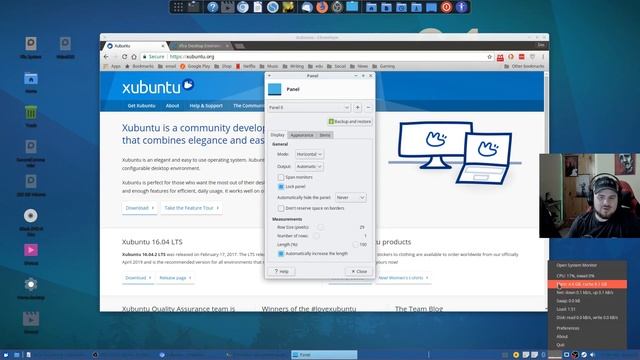Open Automatically hide the panel dropdown
The width and height of the screenshot is (640, 360).
(351, 198)
